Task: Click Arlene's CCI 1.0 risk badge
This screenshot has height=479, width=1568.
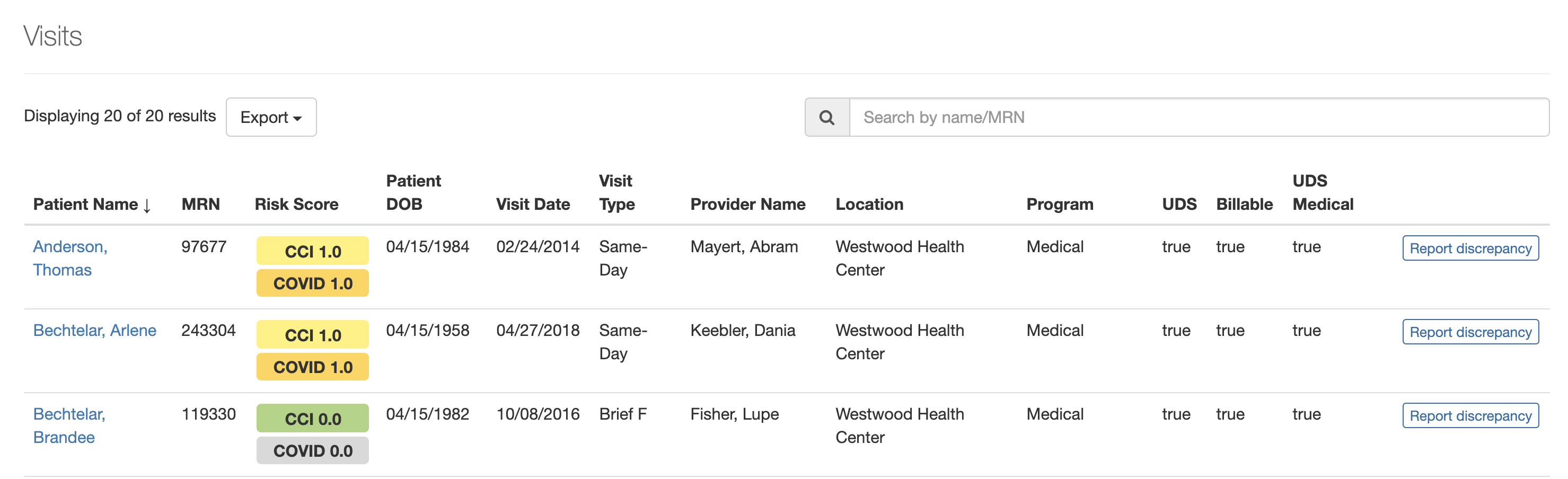Action: coord(312,335)
